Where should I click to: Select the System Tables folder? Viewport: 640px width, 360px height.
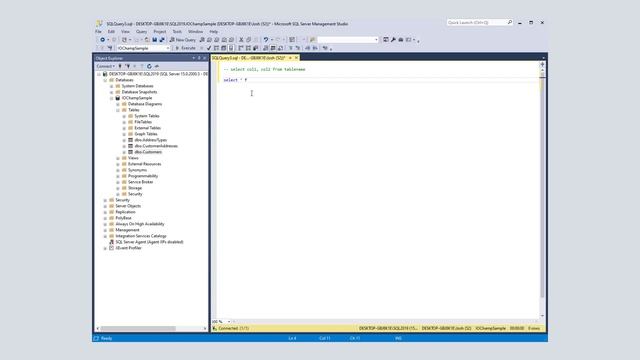point(147,116)
